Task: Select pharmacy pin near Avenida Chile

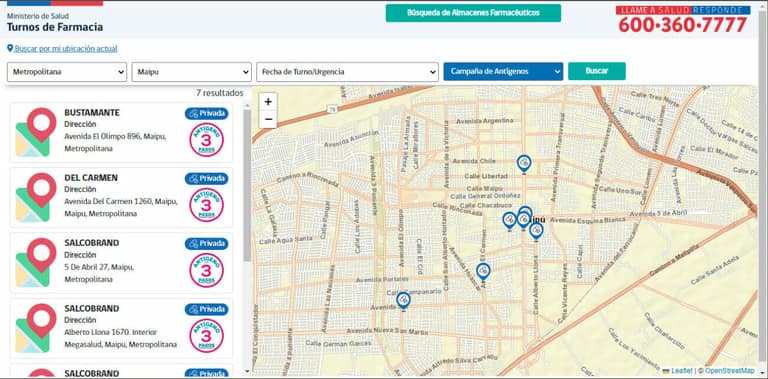Action: [x=524, y=164]
